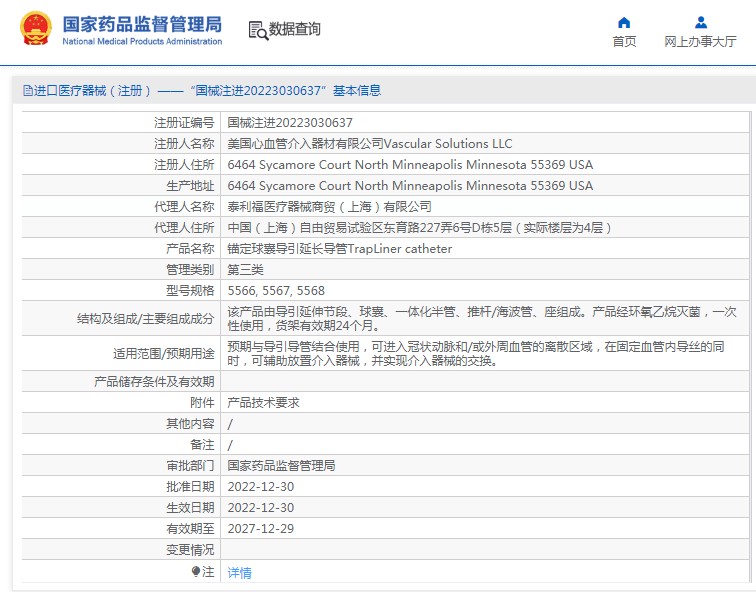The image size is (756, 592).
Task: Click the 国家药品监督管理局 header title
Action: tap(142, 24)
